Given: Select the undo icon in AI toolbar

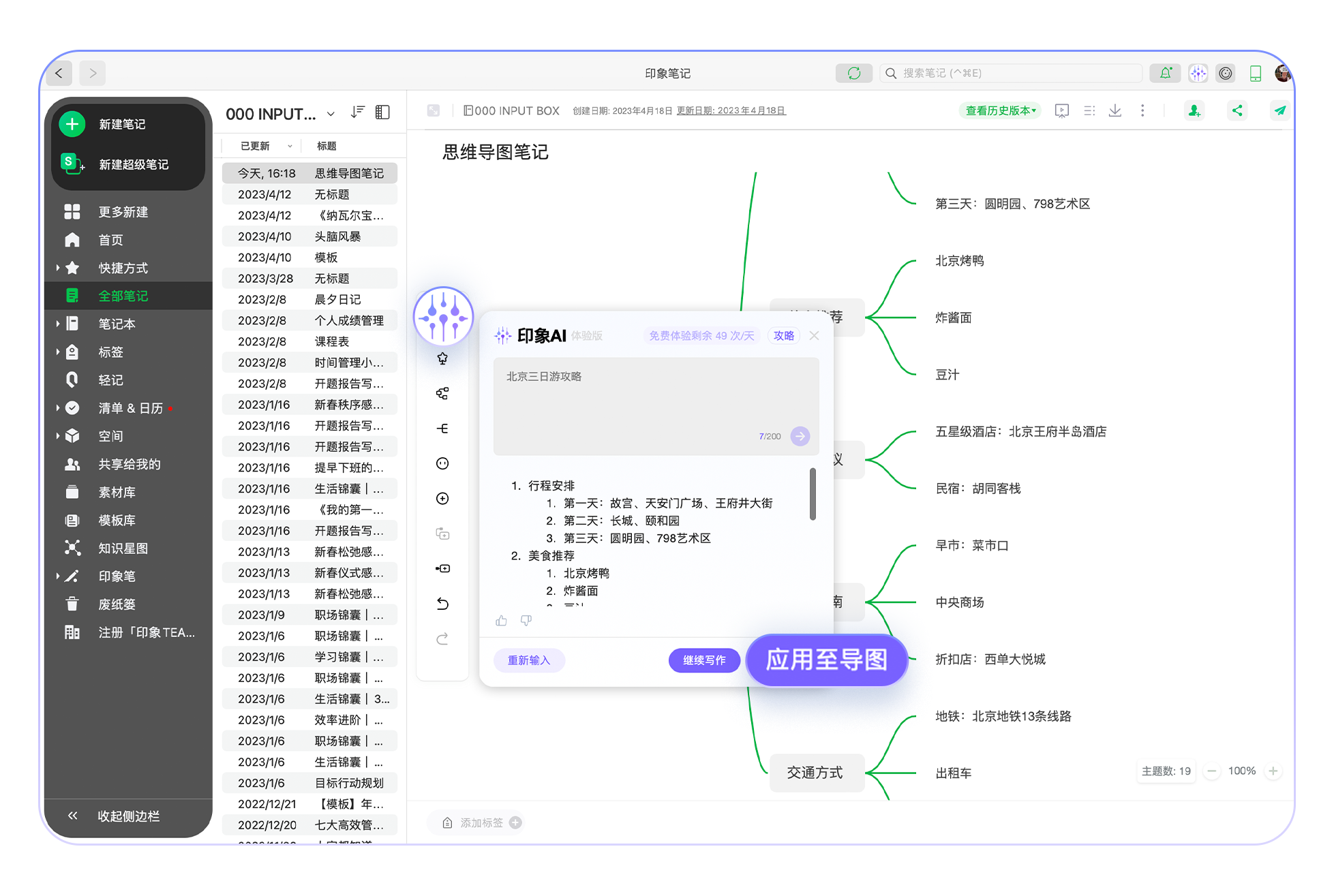Looking at the screenshot, I should pyautogui.click(x=443, y=604).
